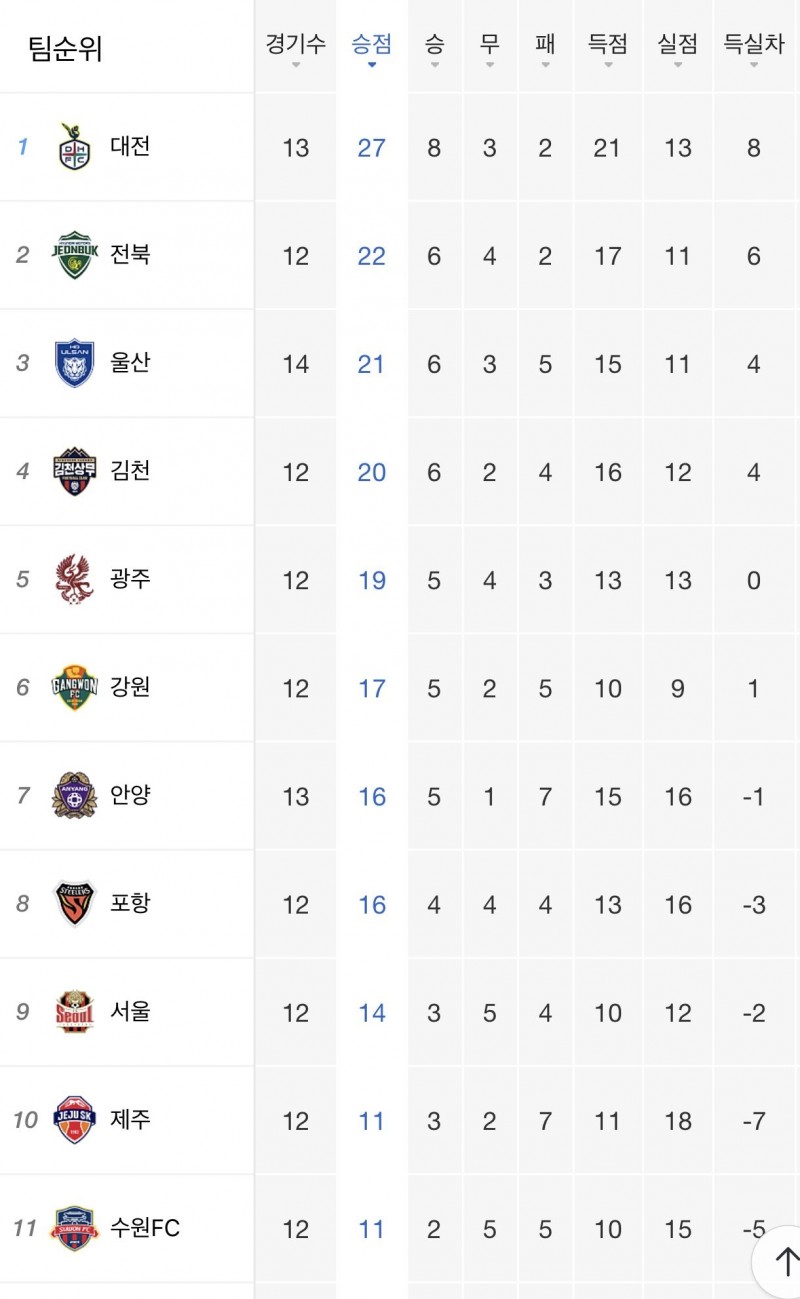Click the Jeju SK team crest
The image size is (800, 1299).
[74, 1119]
